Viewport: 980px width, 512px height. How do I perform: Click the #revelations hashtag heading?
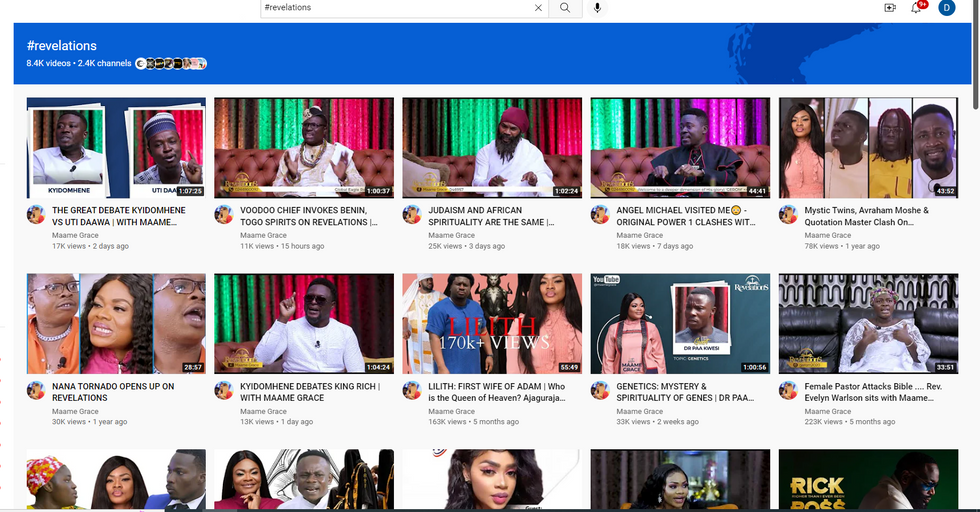[x=62, y=46]
